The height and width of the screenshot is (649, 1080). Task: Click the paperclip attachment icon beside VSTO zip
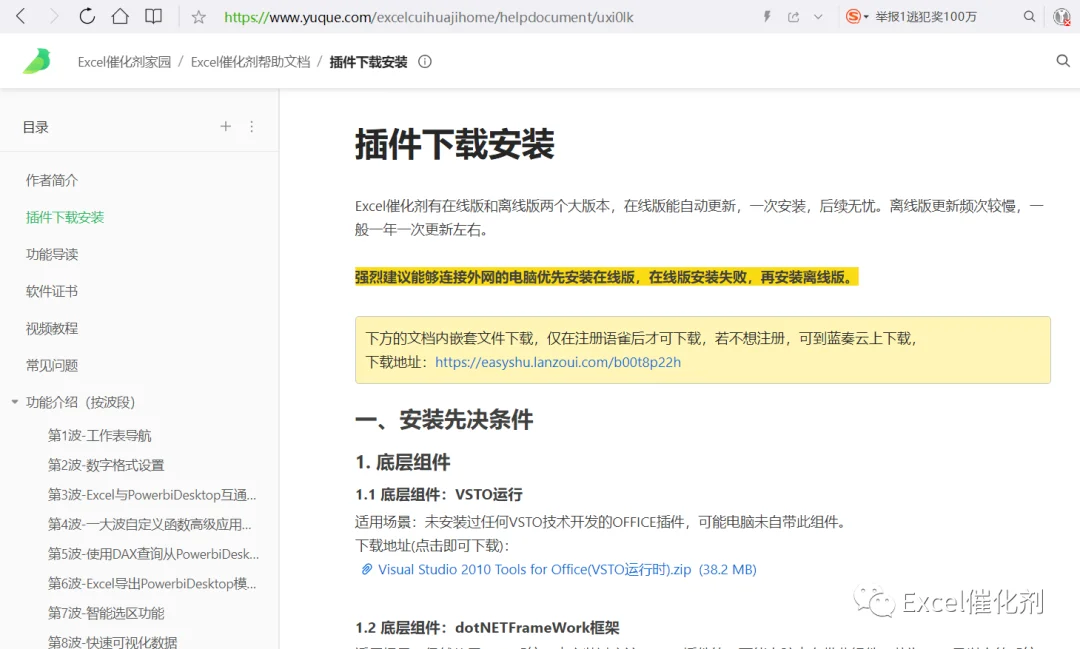[x=366, y=569]
